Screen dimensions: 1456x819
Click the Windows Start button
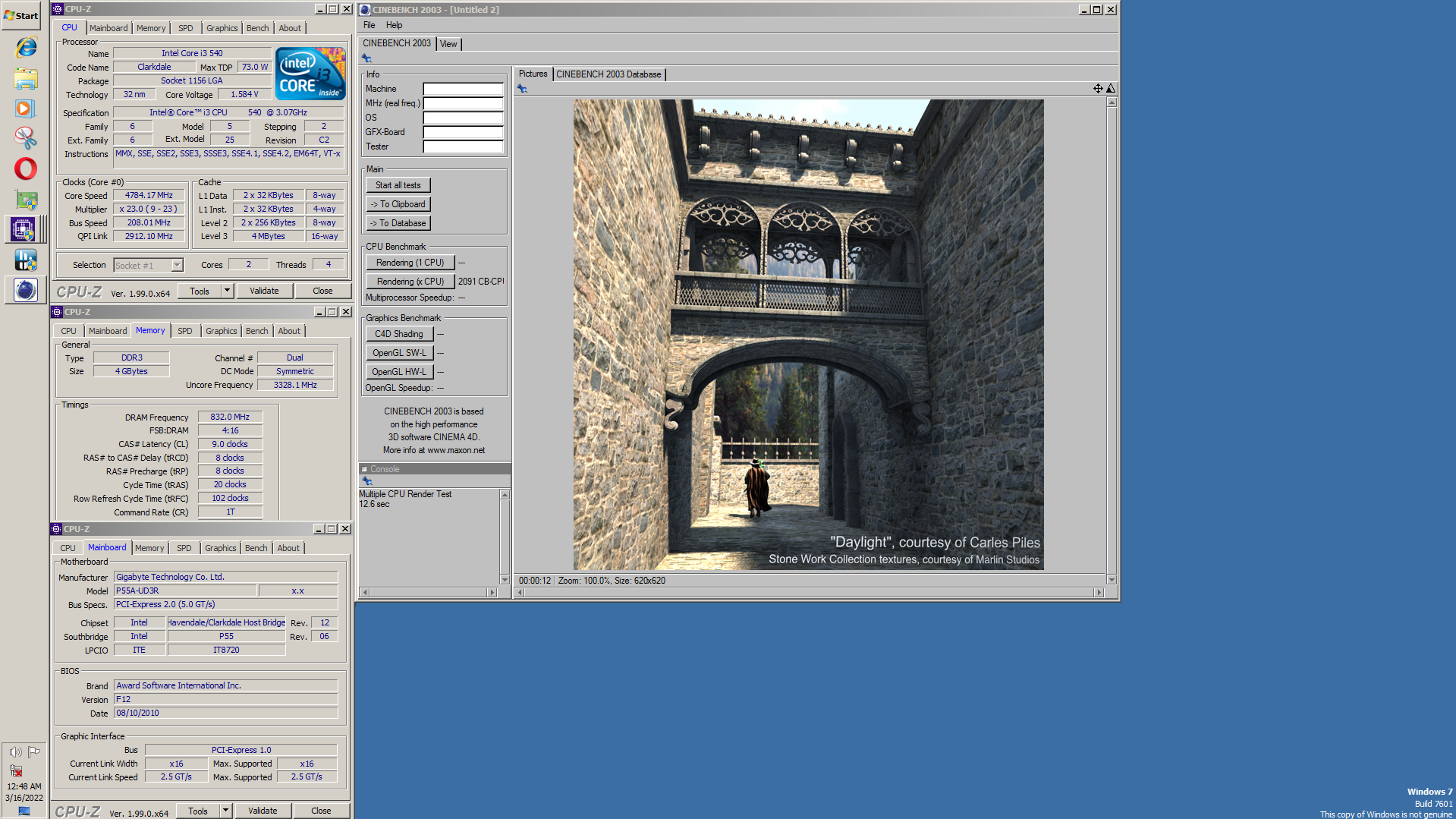pyautogui.click(x=20, y=15)
